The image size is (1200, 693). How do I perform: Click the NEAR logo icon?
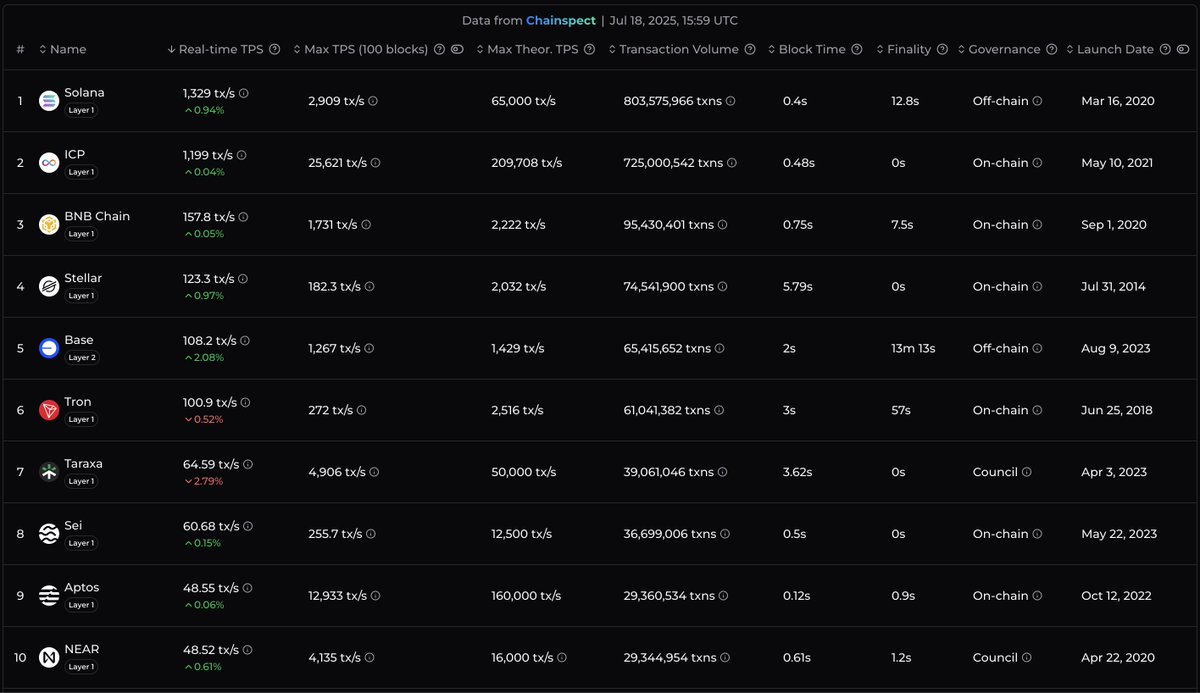[49, 658]
